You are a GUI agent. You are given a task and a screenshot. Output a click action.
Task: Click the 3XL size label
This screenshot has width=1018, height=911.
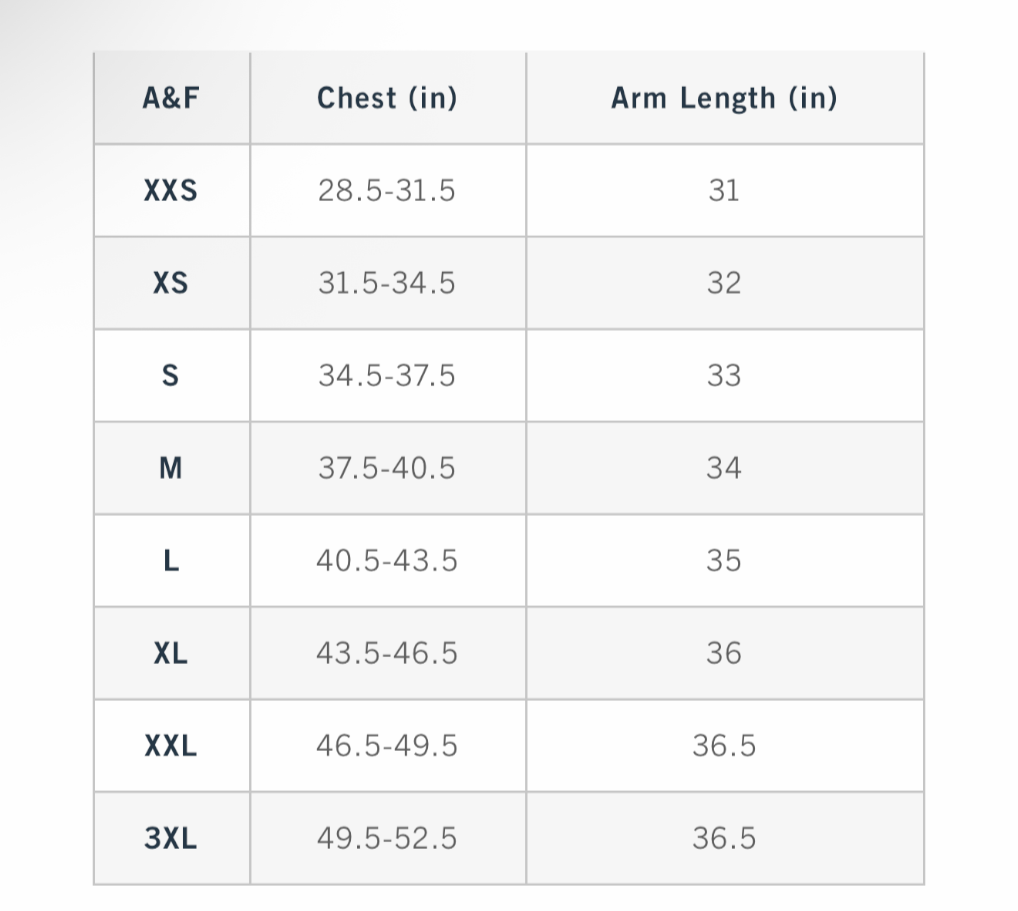(171, 838)
